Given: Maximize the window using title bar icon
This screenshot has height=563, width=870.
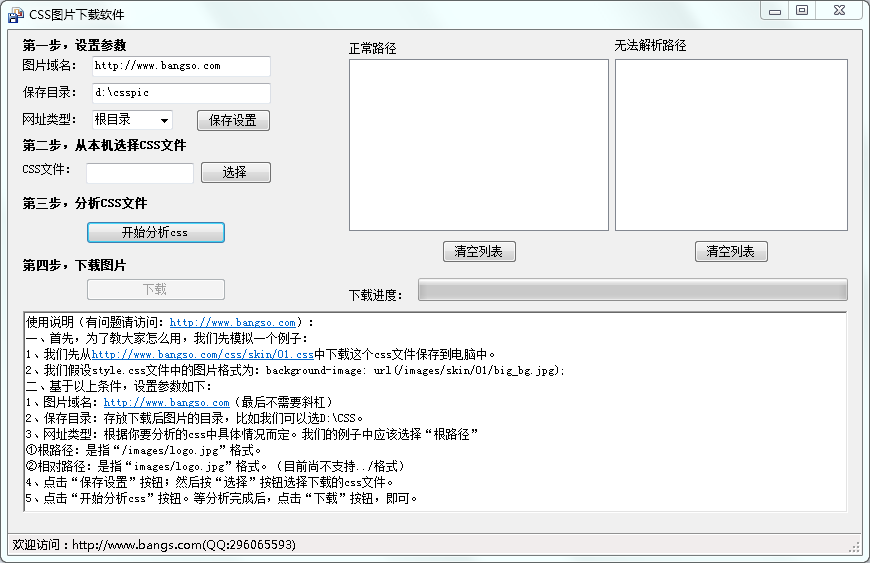Looking at the screenshot, I should [802, 11].
